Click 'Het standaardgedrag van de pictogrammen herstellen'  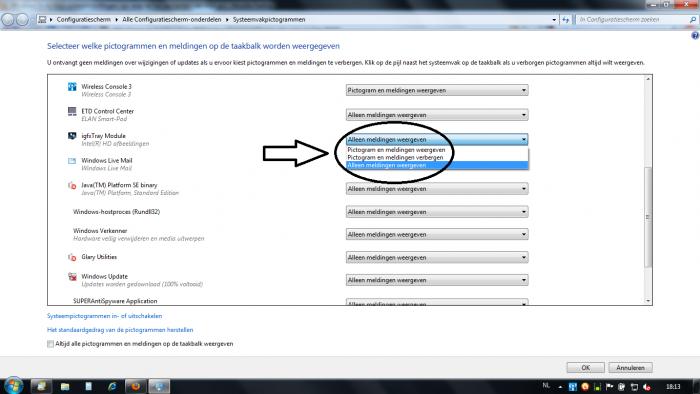pyautogui.click(x=120, y=330)
